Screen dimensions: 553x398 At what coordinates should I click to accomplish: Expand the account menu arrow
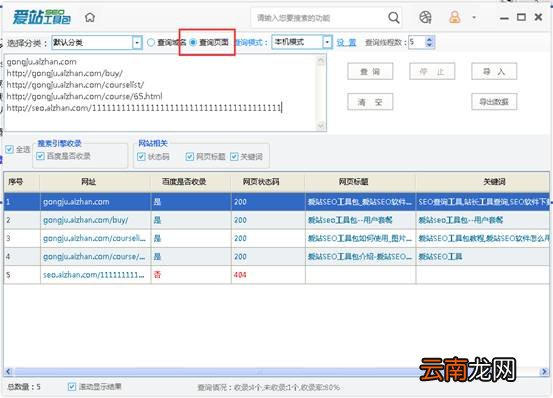474,17
